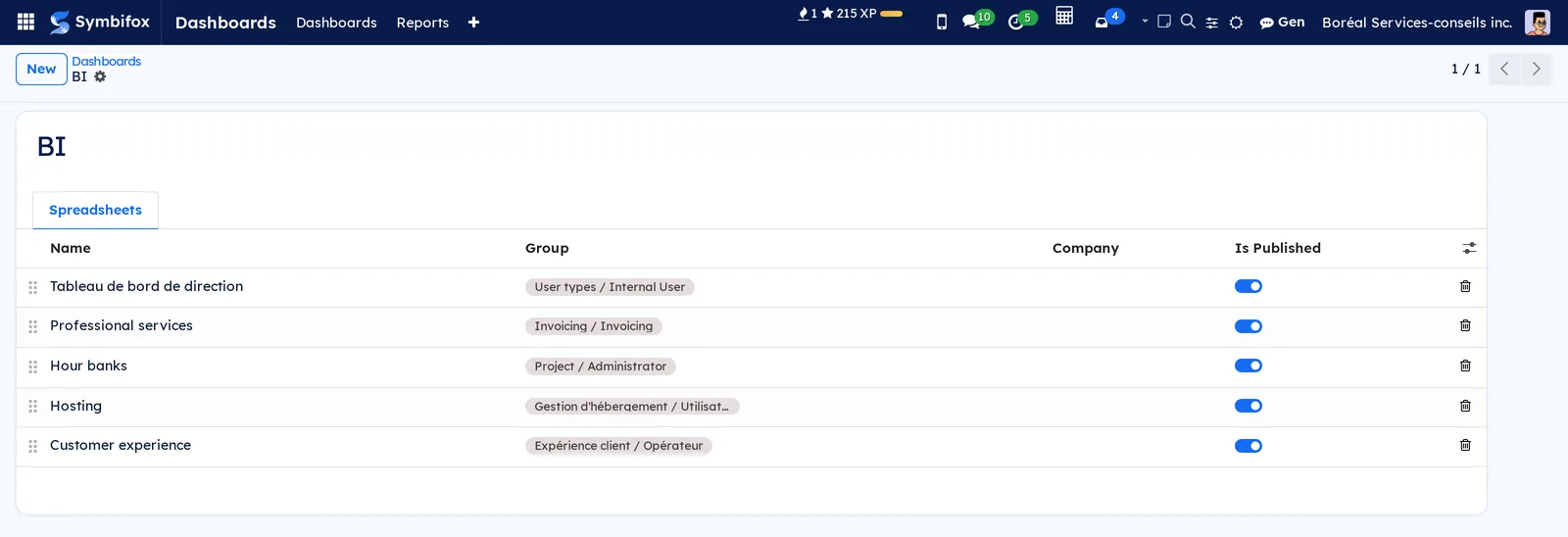The image size is (1568, 537).
Task: Delete the Hosting row
Action: 1465,406
